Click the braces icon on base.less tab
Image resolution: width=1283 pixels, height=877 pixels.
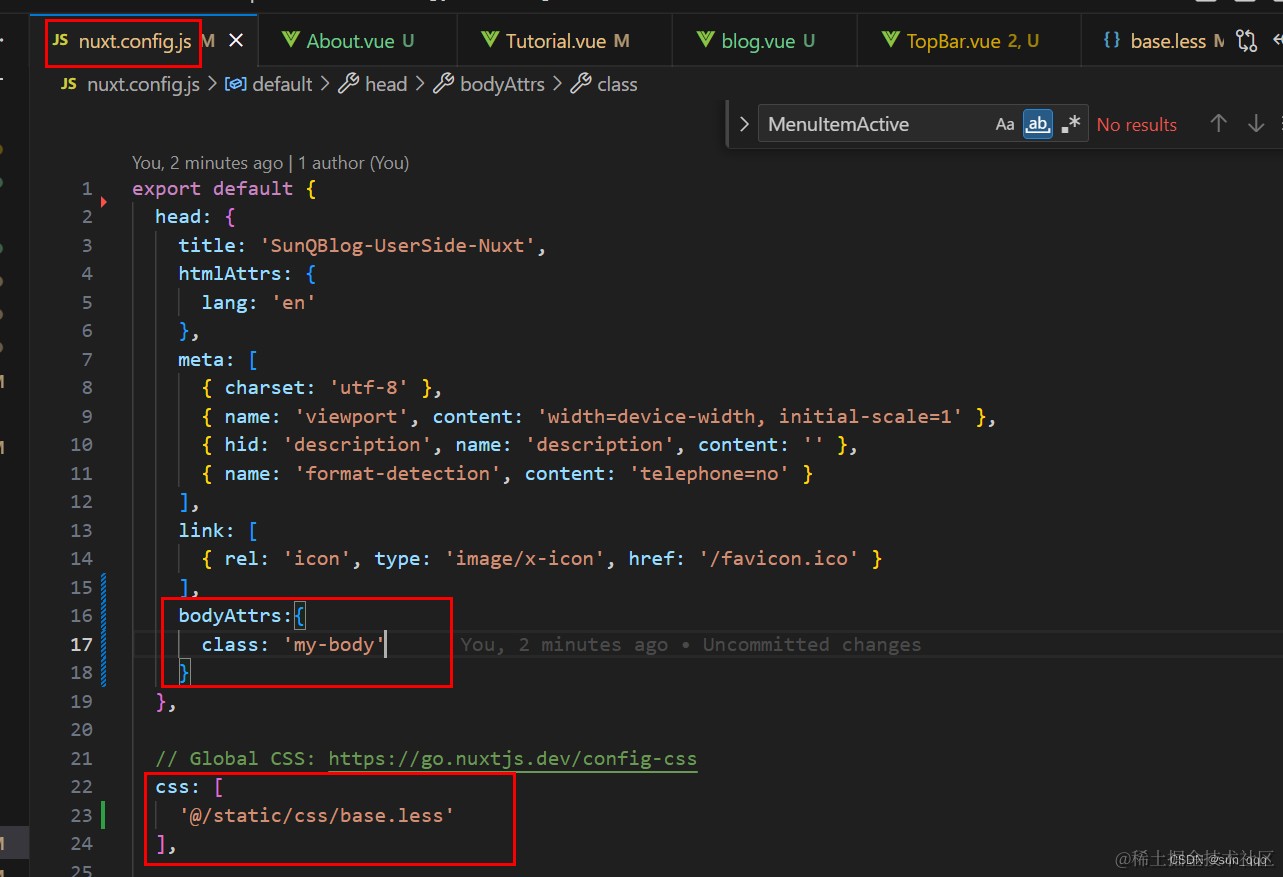click(1112, 41)
